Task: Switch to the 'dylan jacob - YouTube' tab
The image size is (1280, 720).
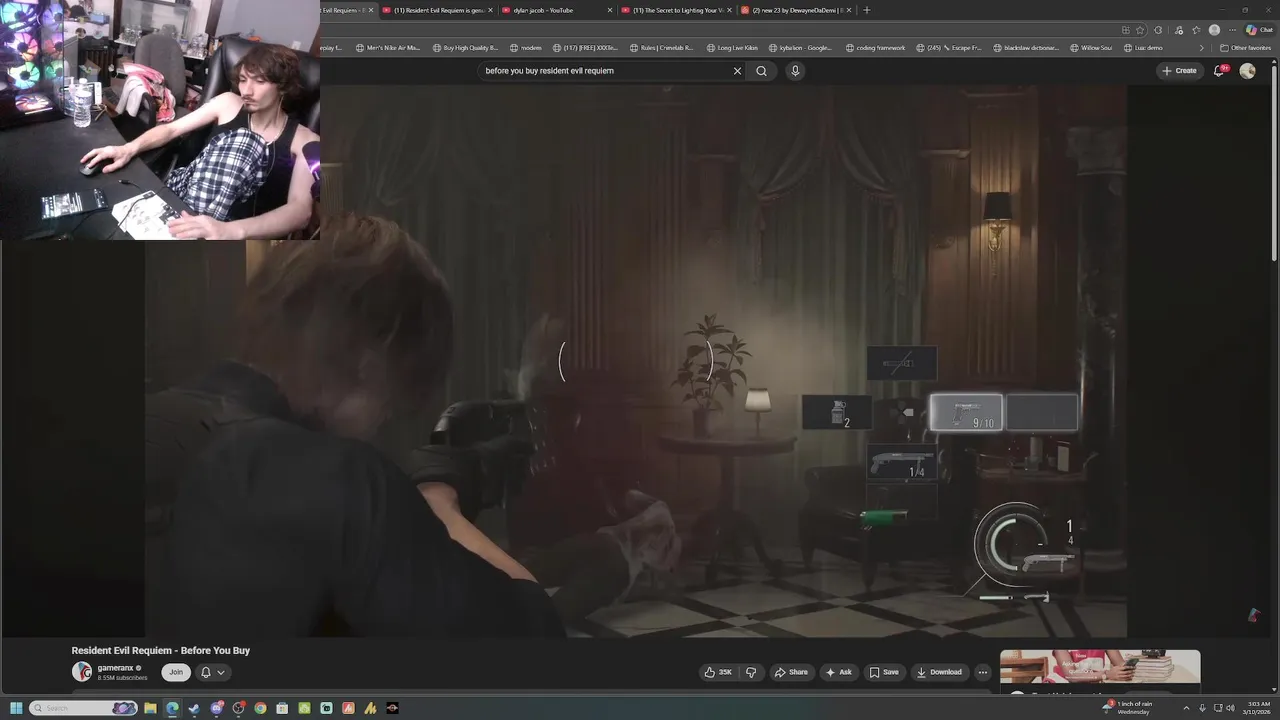Action: 557,10
